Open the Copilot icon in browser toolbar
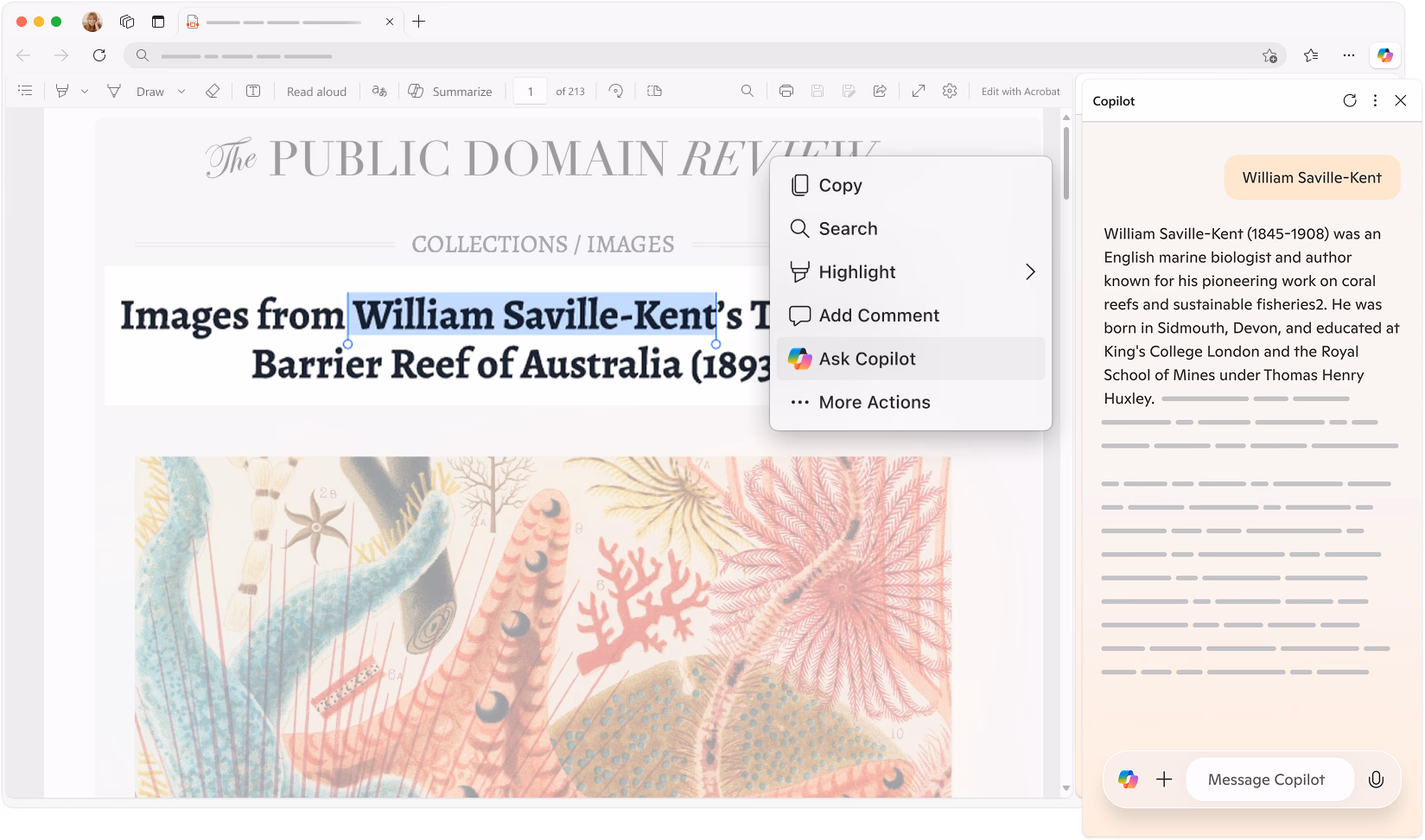Image resolution: width=1425 pixels, height=840 pixels. (x=1385, y=55)
